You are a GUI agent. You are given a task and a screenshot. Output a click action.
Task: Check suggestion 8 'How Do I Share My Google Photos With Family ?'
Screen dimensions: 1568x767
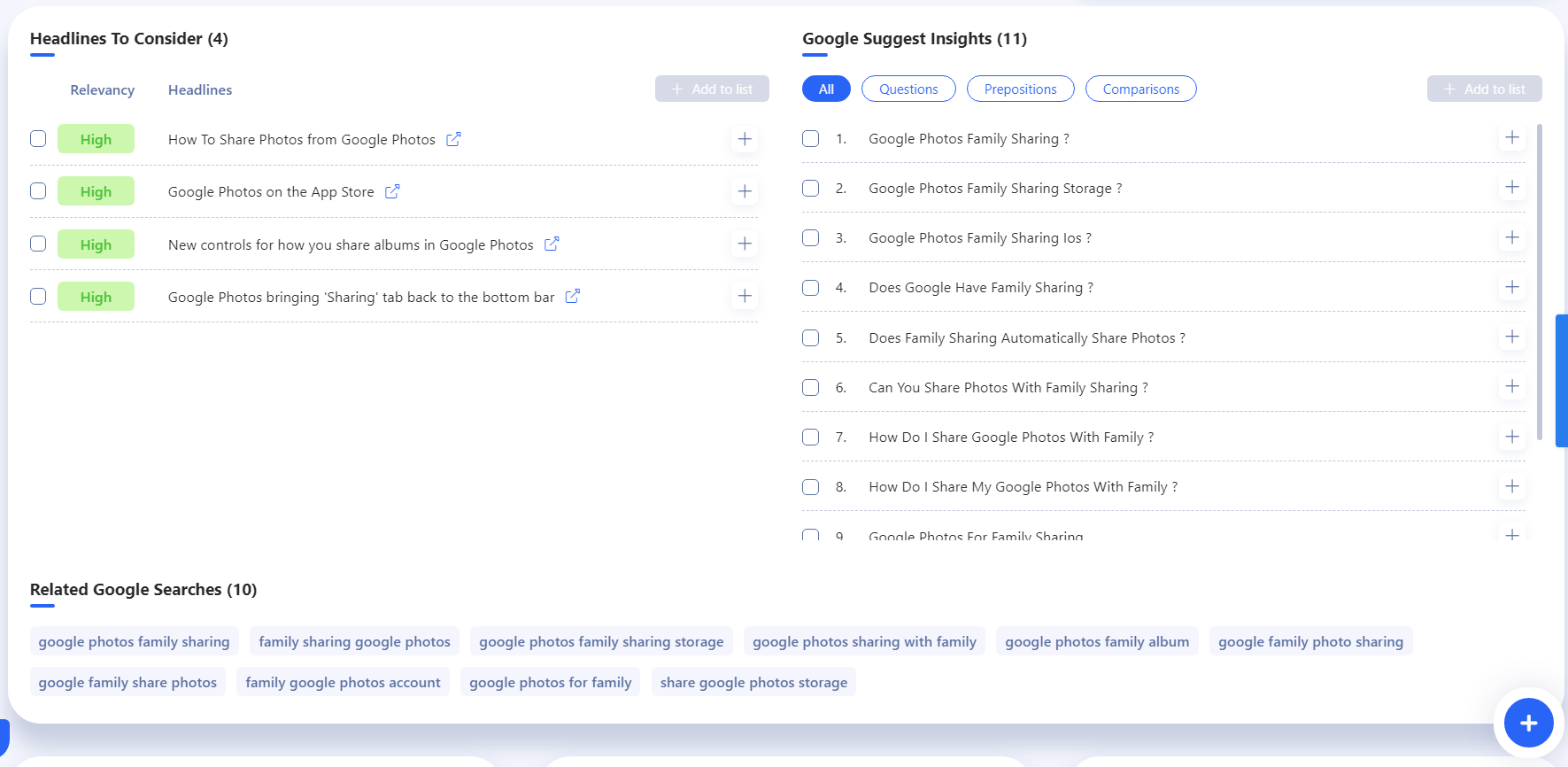810,487
